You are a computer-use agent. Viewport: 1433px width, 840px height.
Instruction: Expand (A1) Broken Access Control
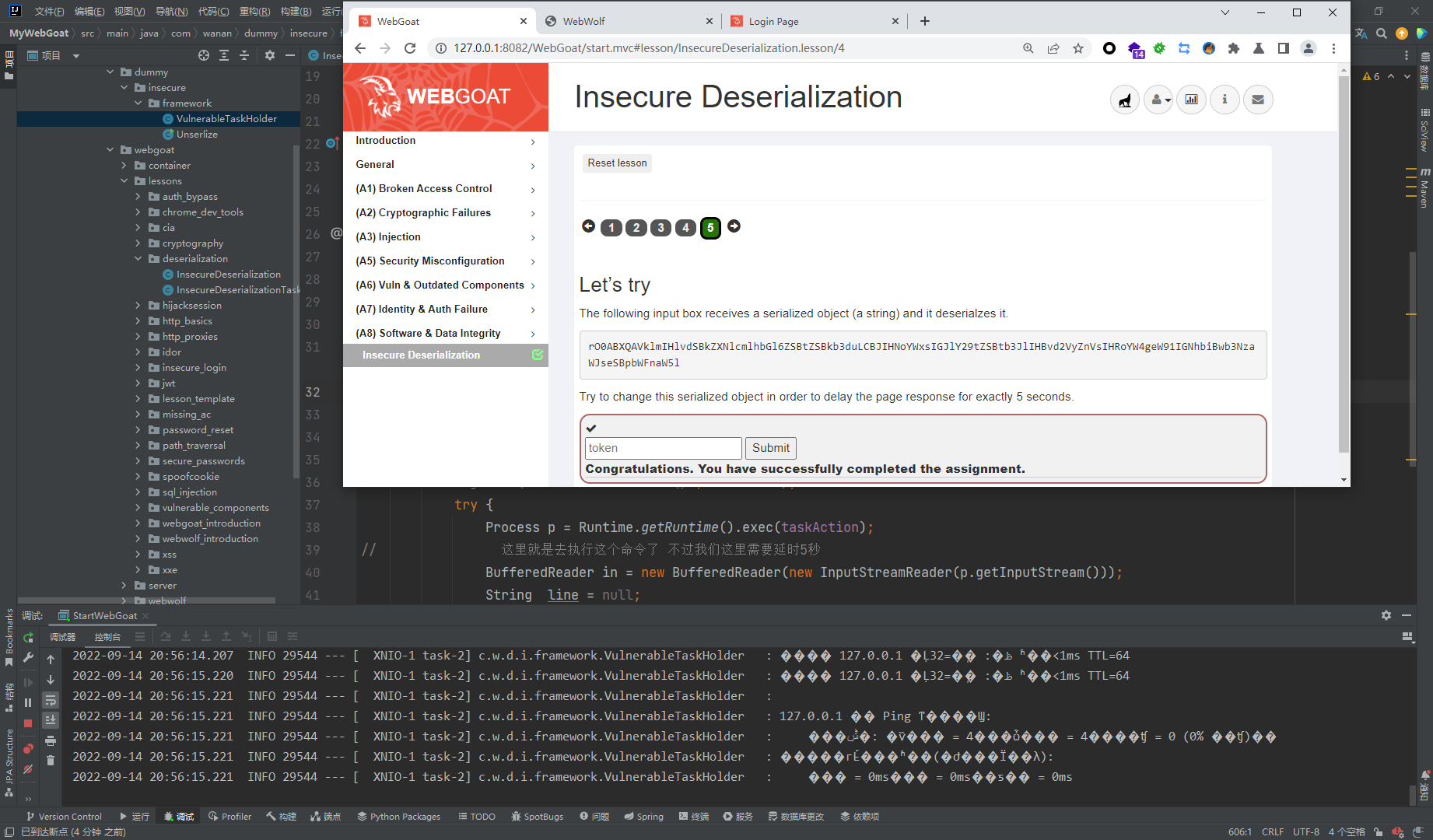tap(446, 189)
